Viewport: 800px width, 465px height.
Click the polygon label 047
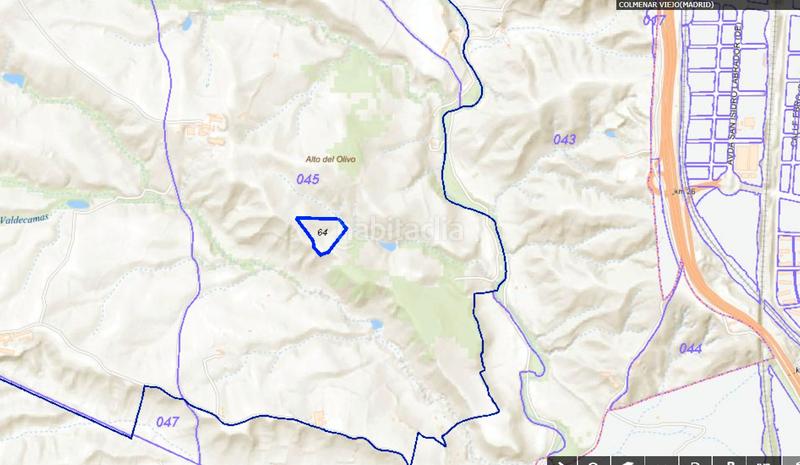click(x=167, y=422)
